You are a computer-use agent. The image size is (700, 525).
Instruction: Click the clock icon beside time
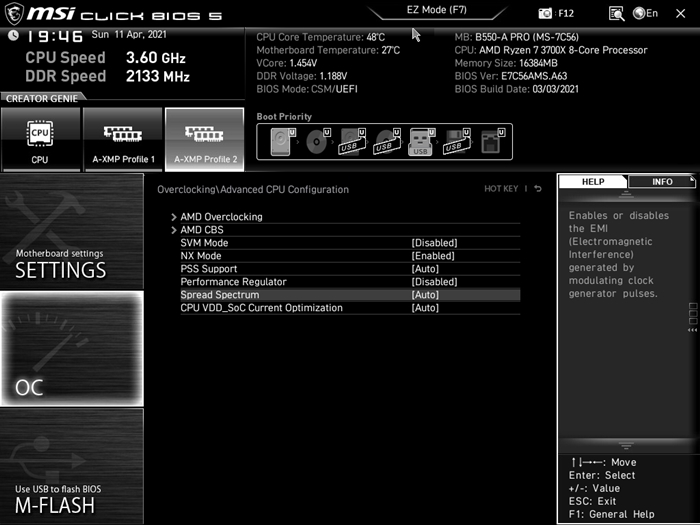[13, 35]
